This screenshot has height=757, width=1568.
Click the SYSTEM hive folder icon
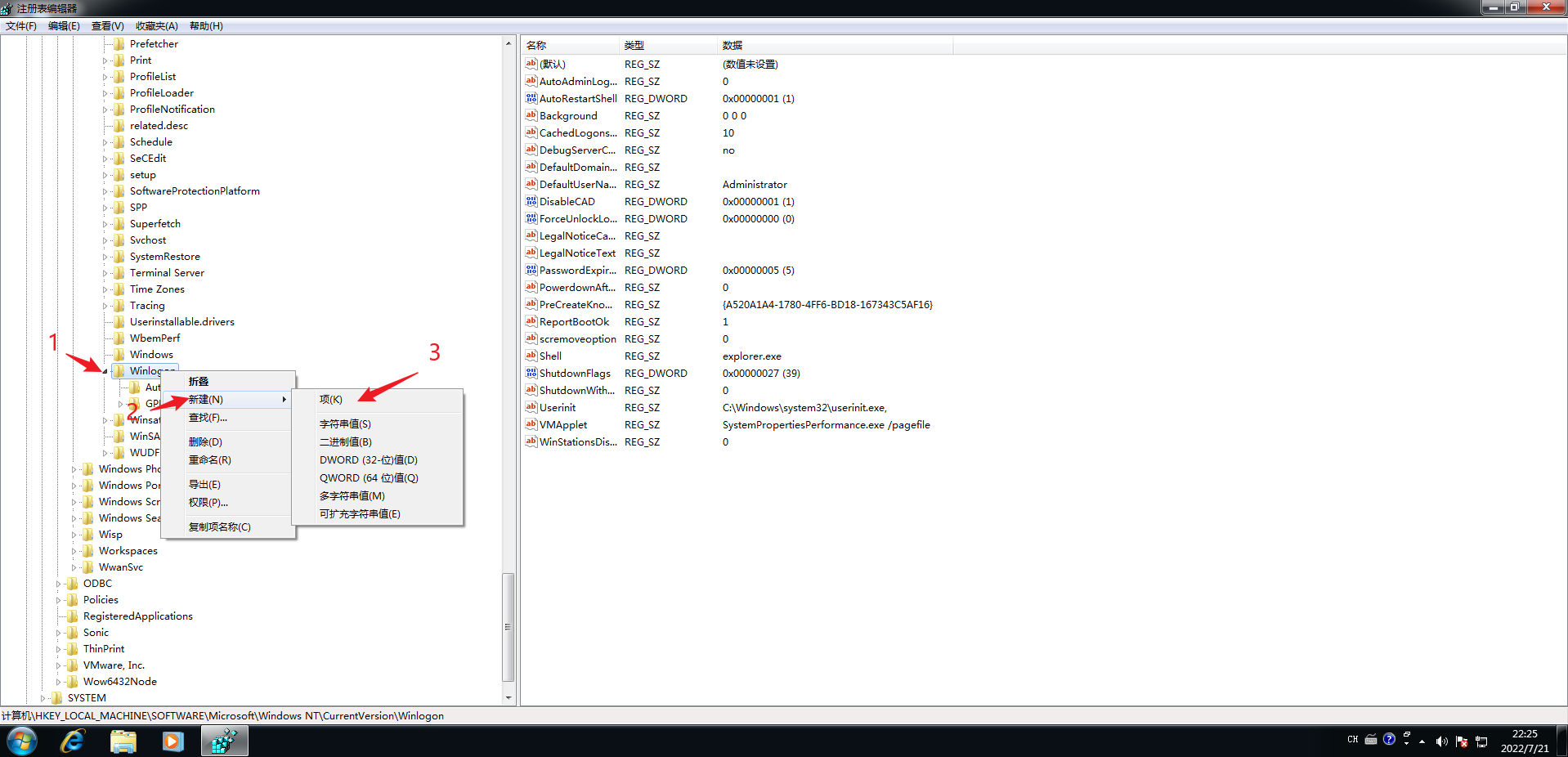click(57, 698)
